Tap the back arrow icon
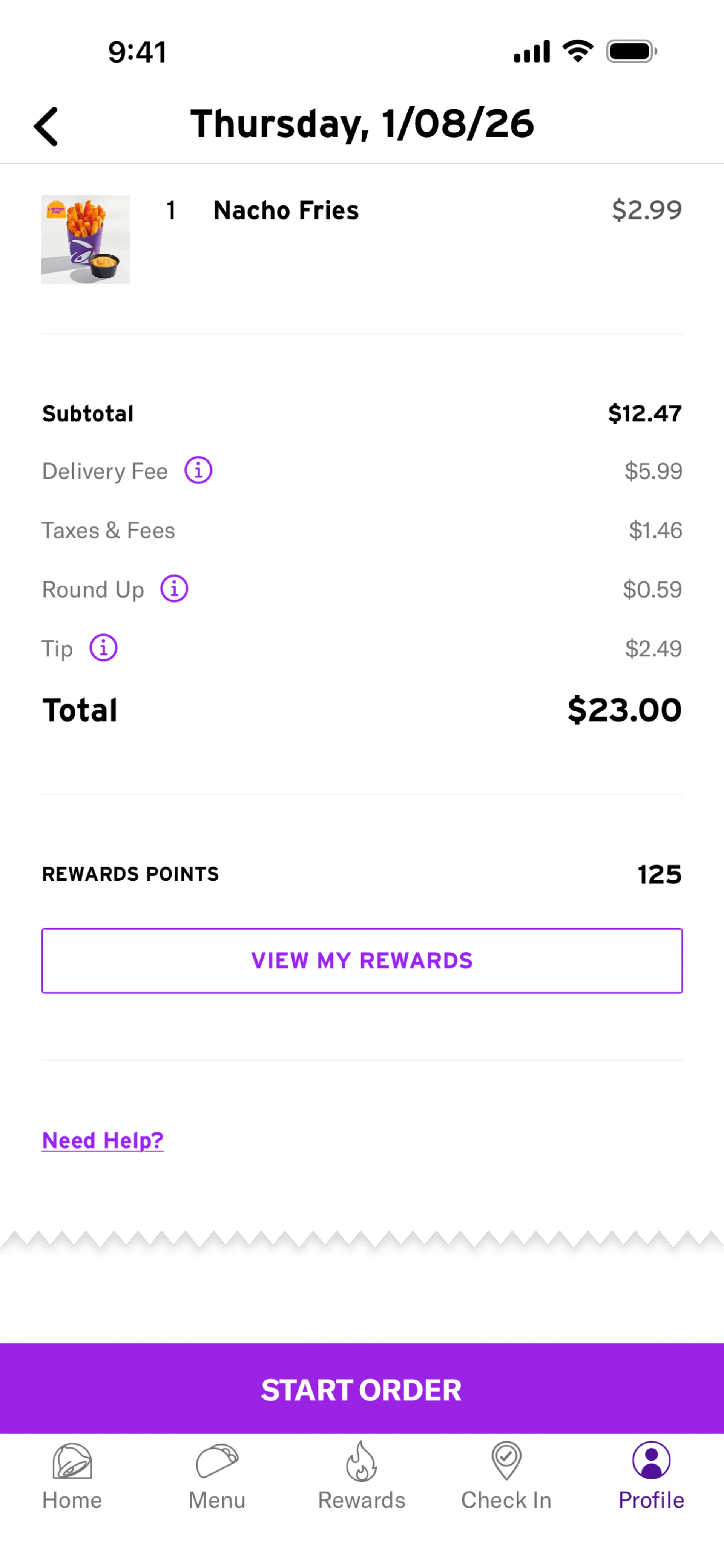Screen dimensions: 724x1568 pyautogui.click(x=46, y=127)
